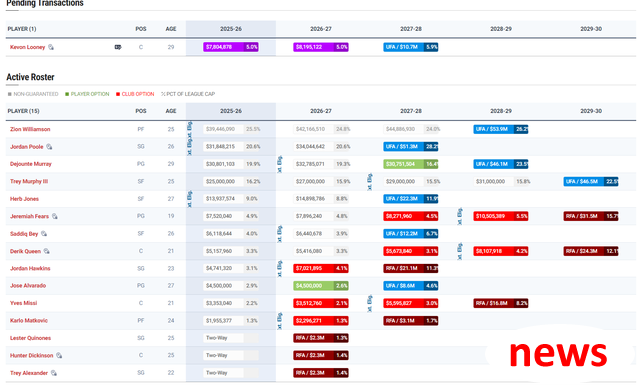Image resolution: width=640 pixels, height=389 pixels.
Task: Open the Kevon Looney name link
Action: tap(27, 47)
